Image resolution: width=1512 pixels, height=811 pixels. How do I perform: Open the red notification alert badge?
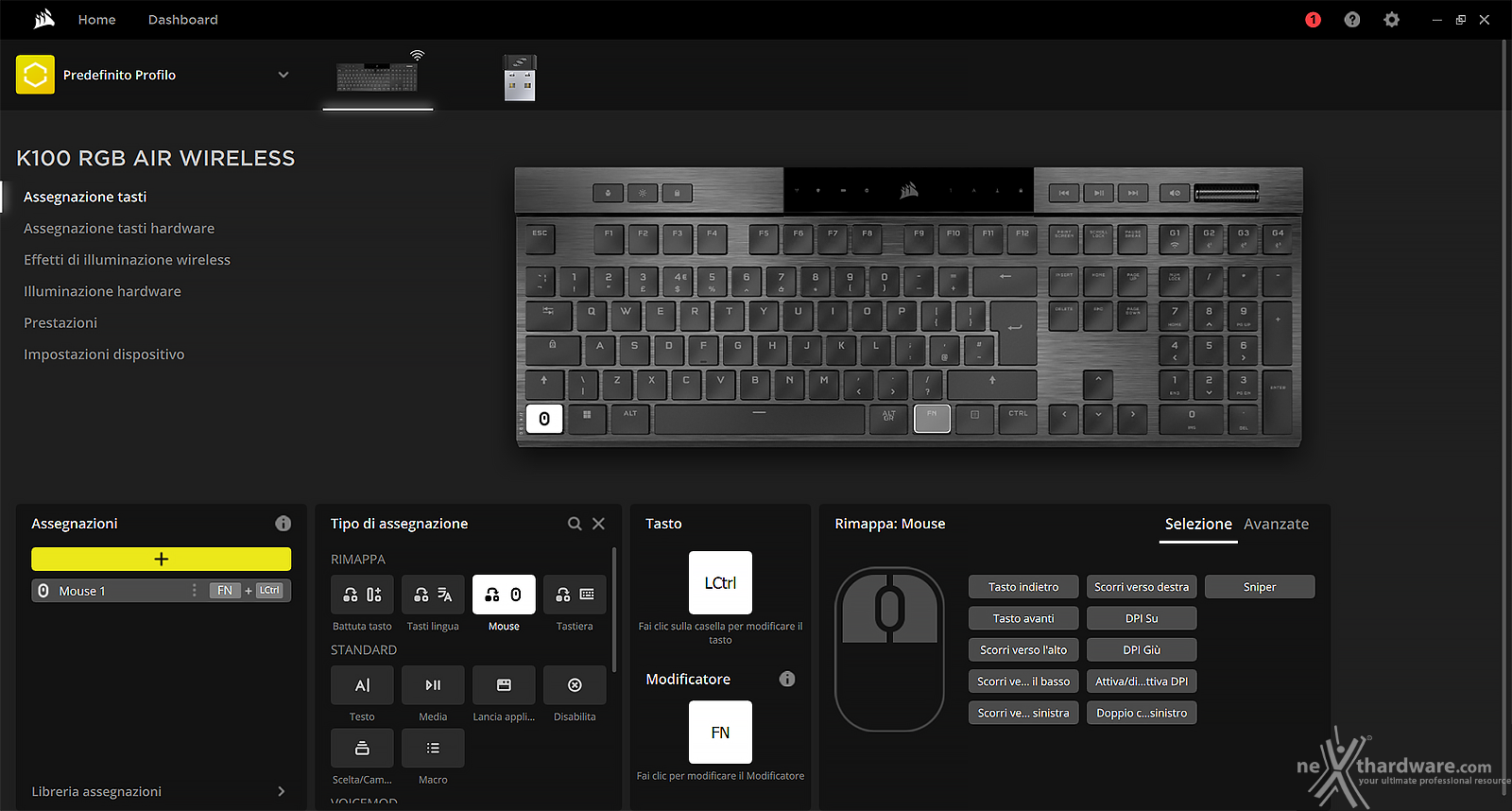pos(1313,20)
